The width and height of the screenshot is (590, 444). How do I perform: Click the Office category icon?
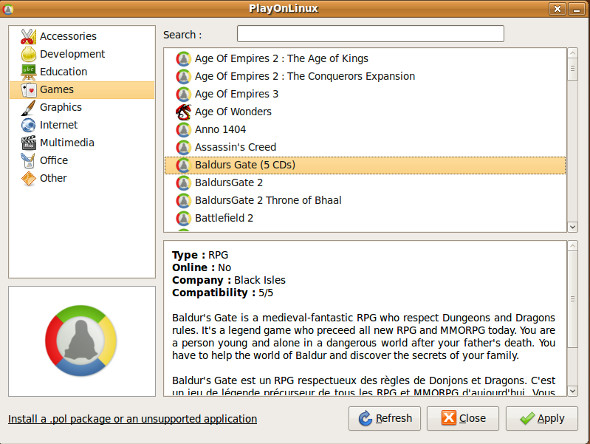[28, 160]
